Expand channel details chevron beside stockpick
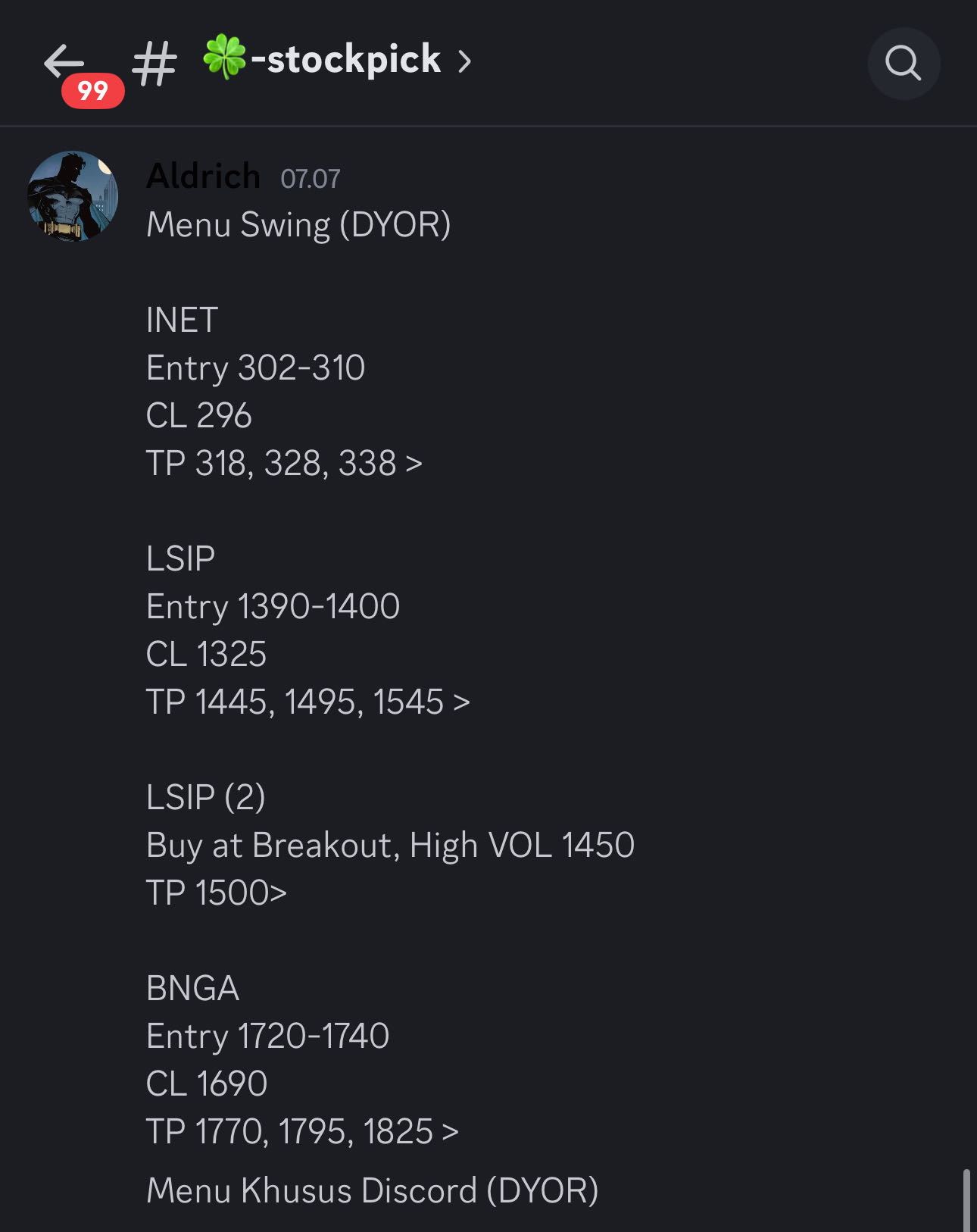This screenshot has width=977, height=1232. [465, 61]
